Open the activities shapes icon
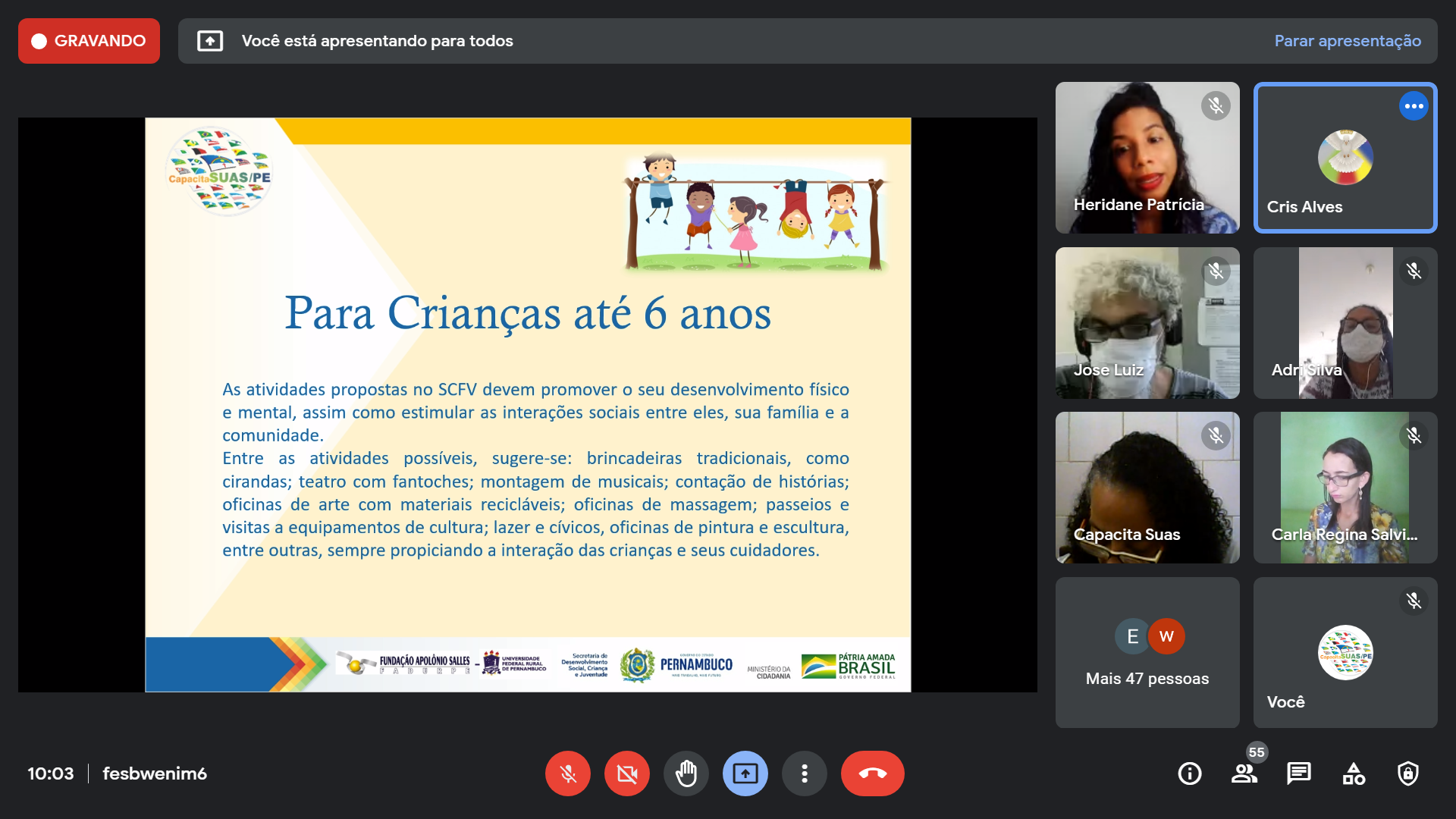The image size is (1456, 819). tap(1354, 773)
